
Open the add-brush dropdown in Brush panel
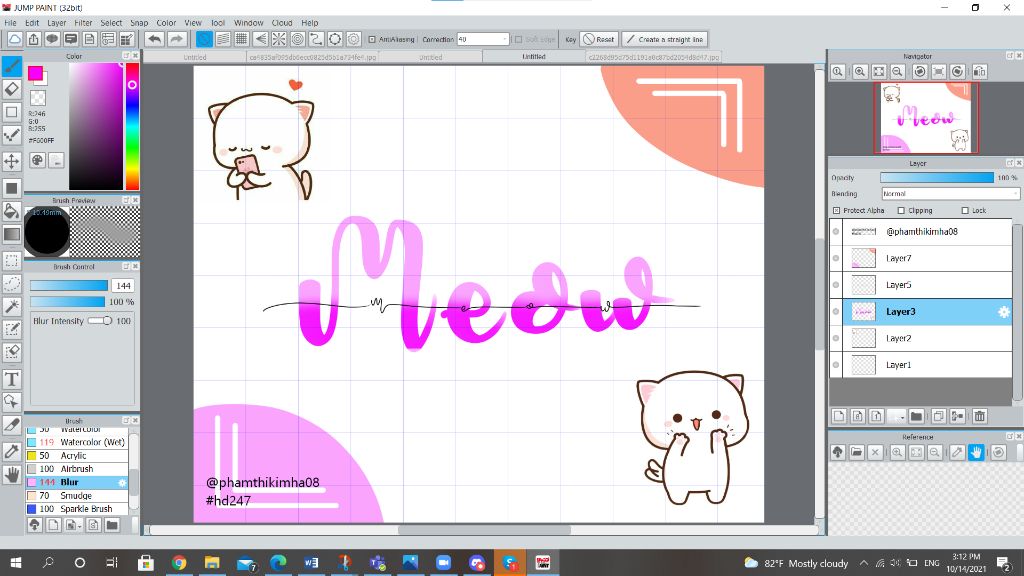click(x=74, y=525)
